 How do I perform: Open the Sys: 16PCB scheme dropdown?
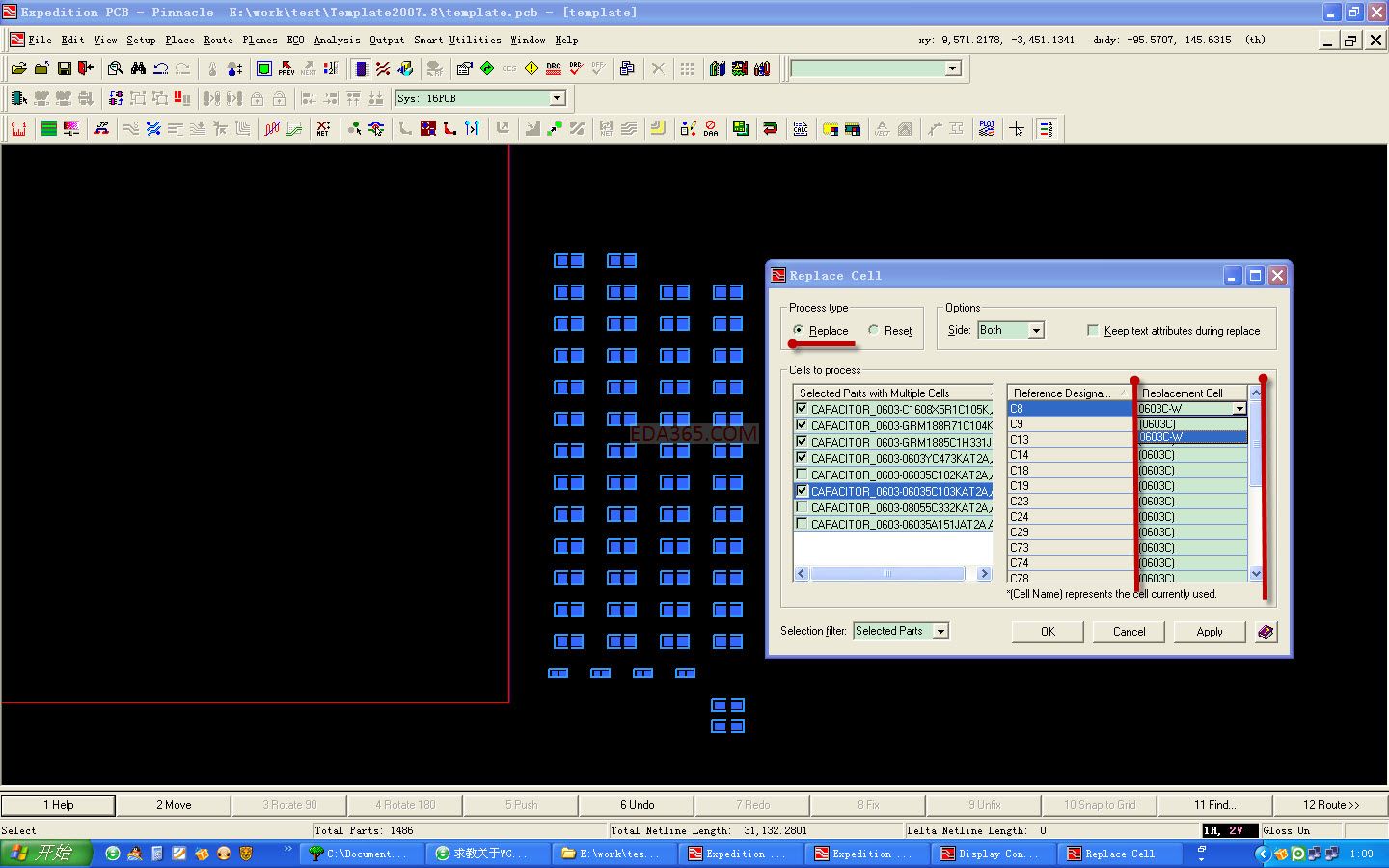pos(557,98)
